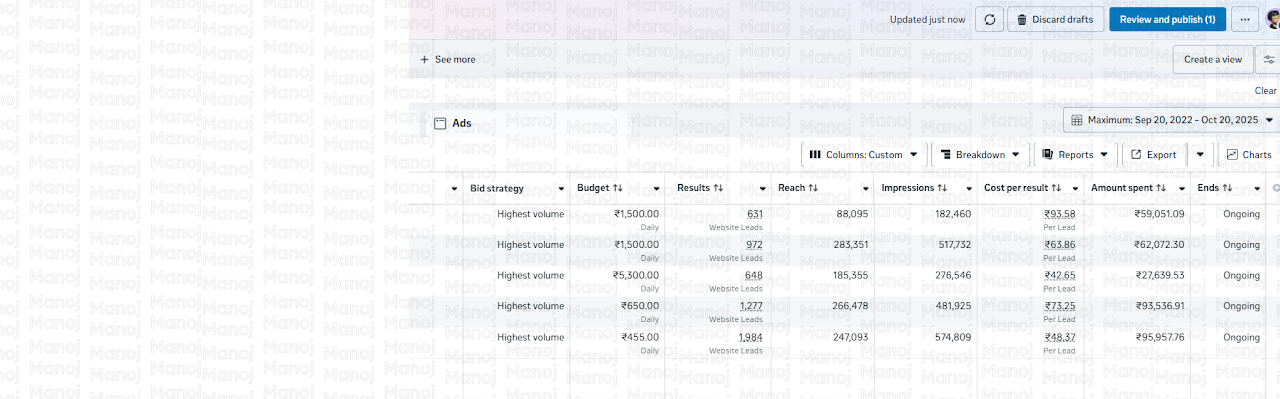
Task: Select the ₹650.00 daily budget cell
Action: [x=640, y=306]
